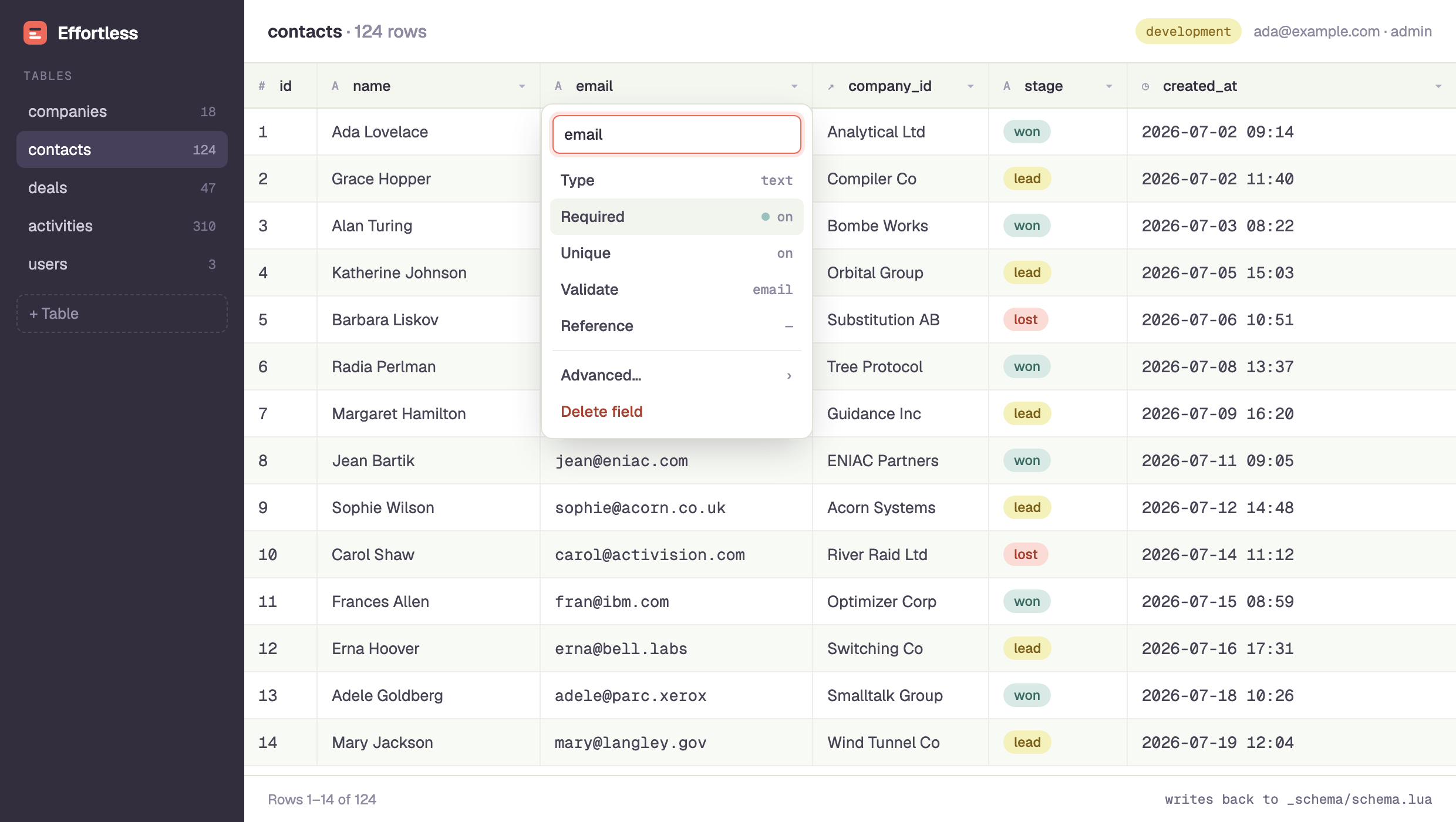
Task: Click the id column header
Action: [281, 86]
